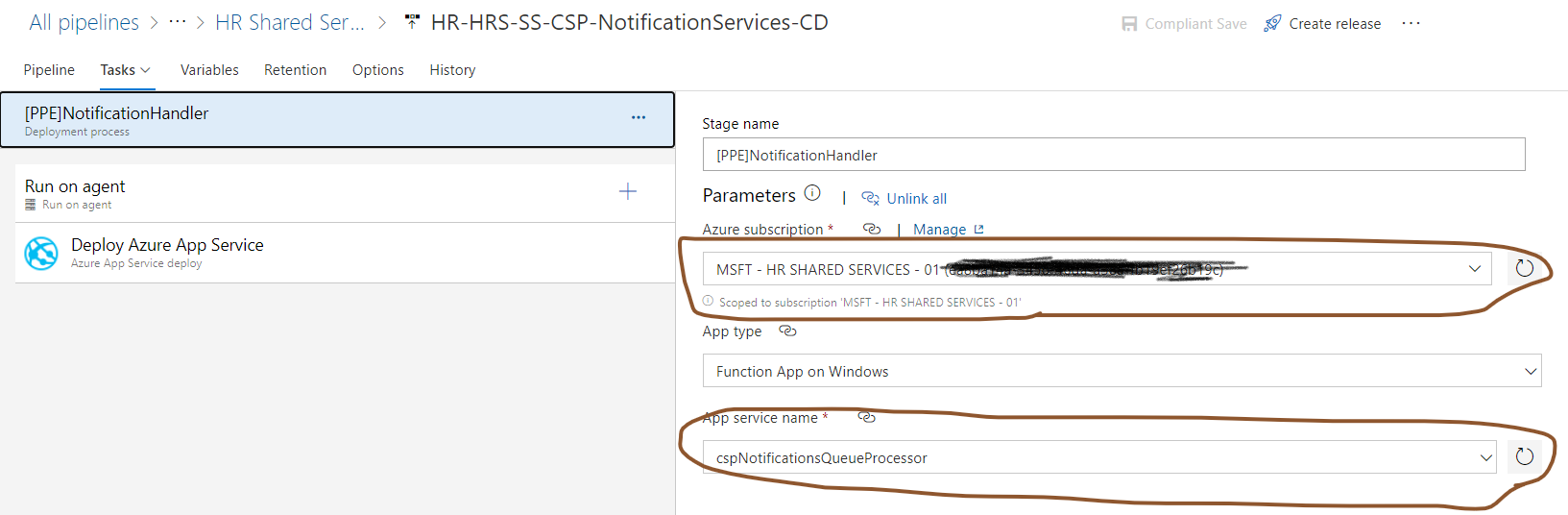Click the Run on agent server icon
The image size is (1568, 515).
[x=31, y=205]
